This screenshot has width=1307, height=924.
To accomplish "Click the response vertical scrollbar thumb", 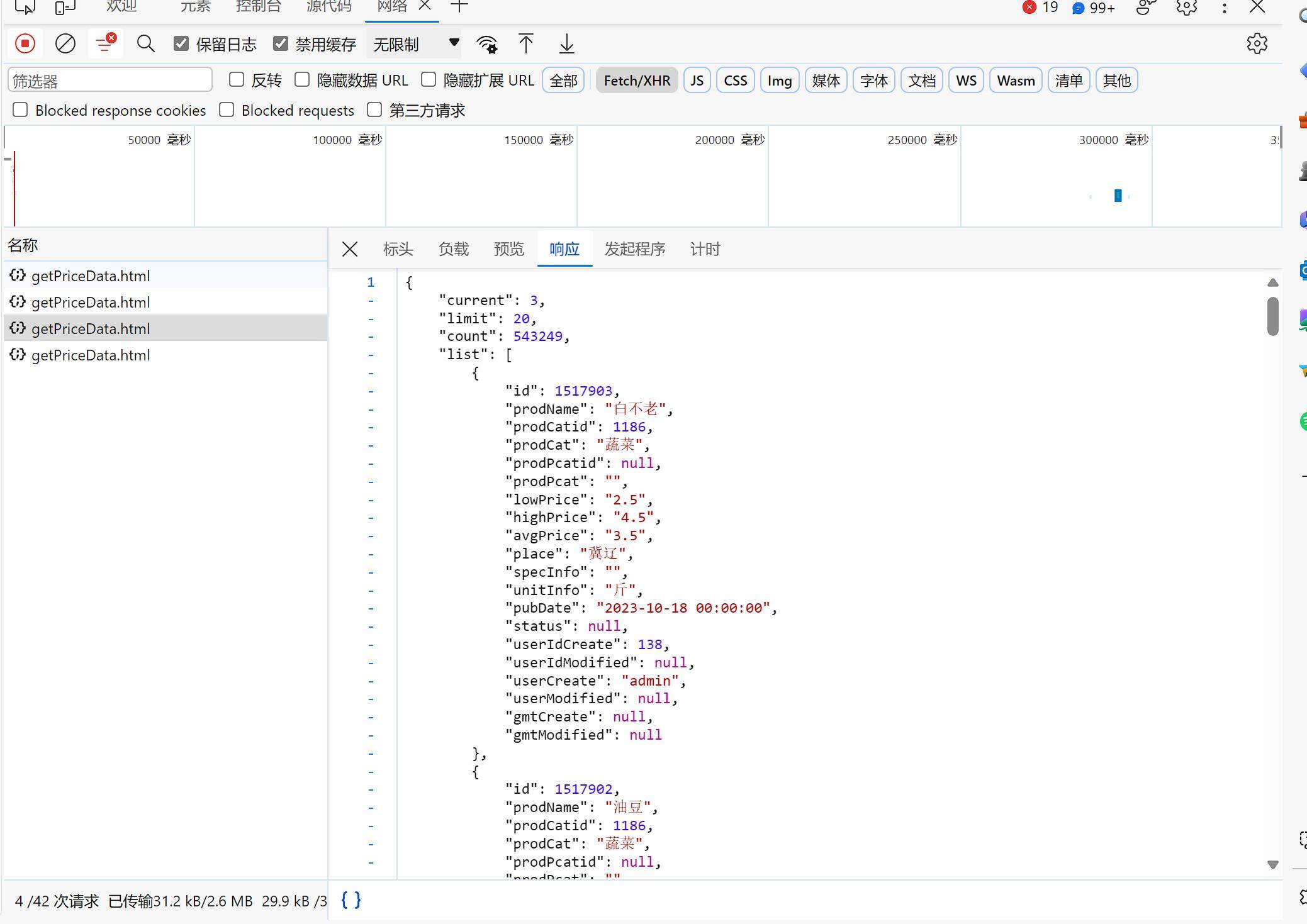I will pos(1272,316).
